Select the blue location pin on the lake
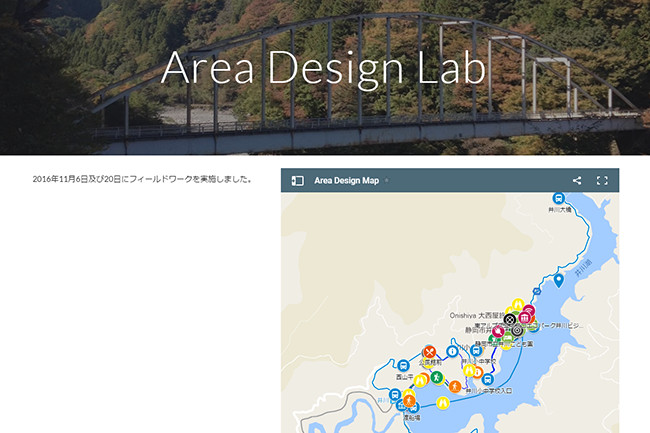Viewport: 650px width, 433px height. [559, 280]
